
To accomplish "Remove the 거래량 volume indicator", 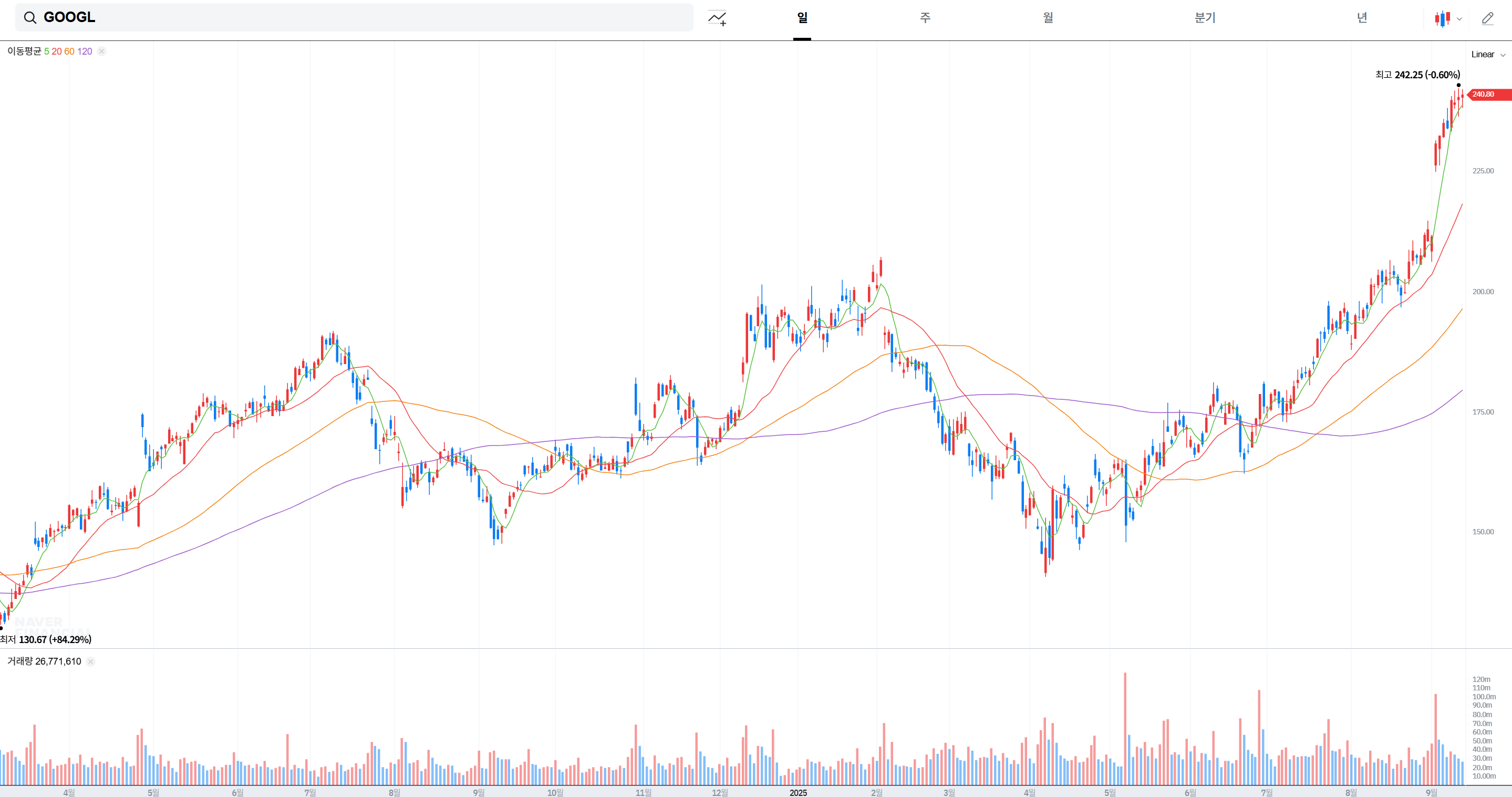I will tap(90, 661).
